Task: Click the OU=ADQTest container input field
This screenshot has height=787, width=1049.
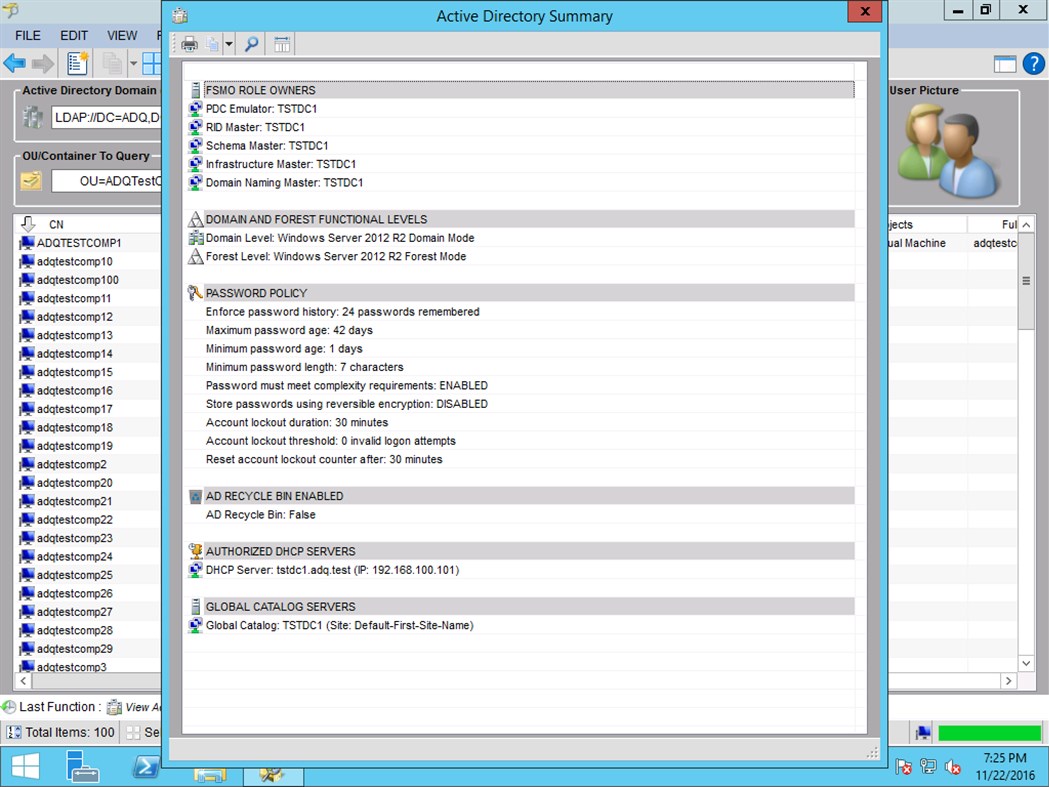Action: coord(107,181)
